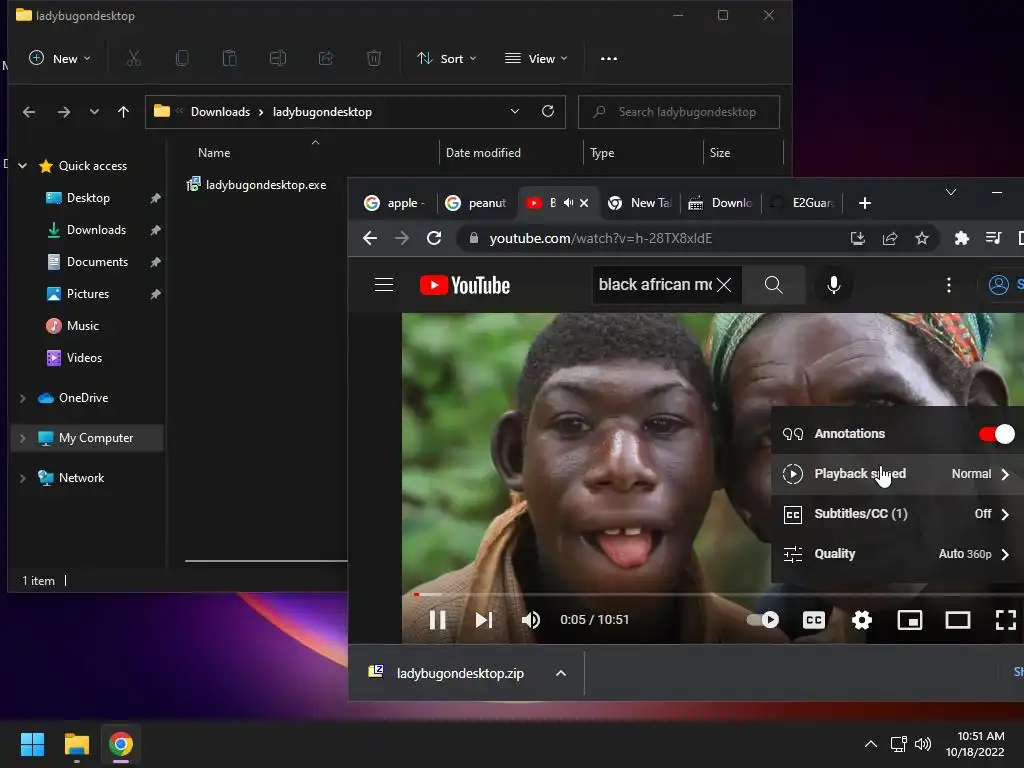
Task: Click the Cut icon in File Explorer toolbar
Action: [133, 59]
